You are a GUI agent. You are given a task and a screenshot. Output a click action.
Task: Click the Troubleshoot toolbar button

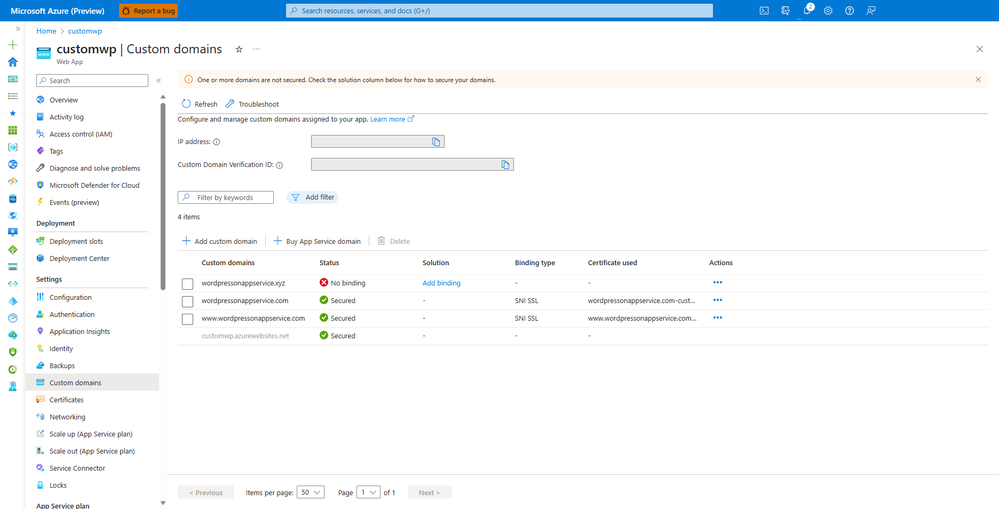pyautogui.click(x=252, y=104)
